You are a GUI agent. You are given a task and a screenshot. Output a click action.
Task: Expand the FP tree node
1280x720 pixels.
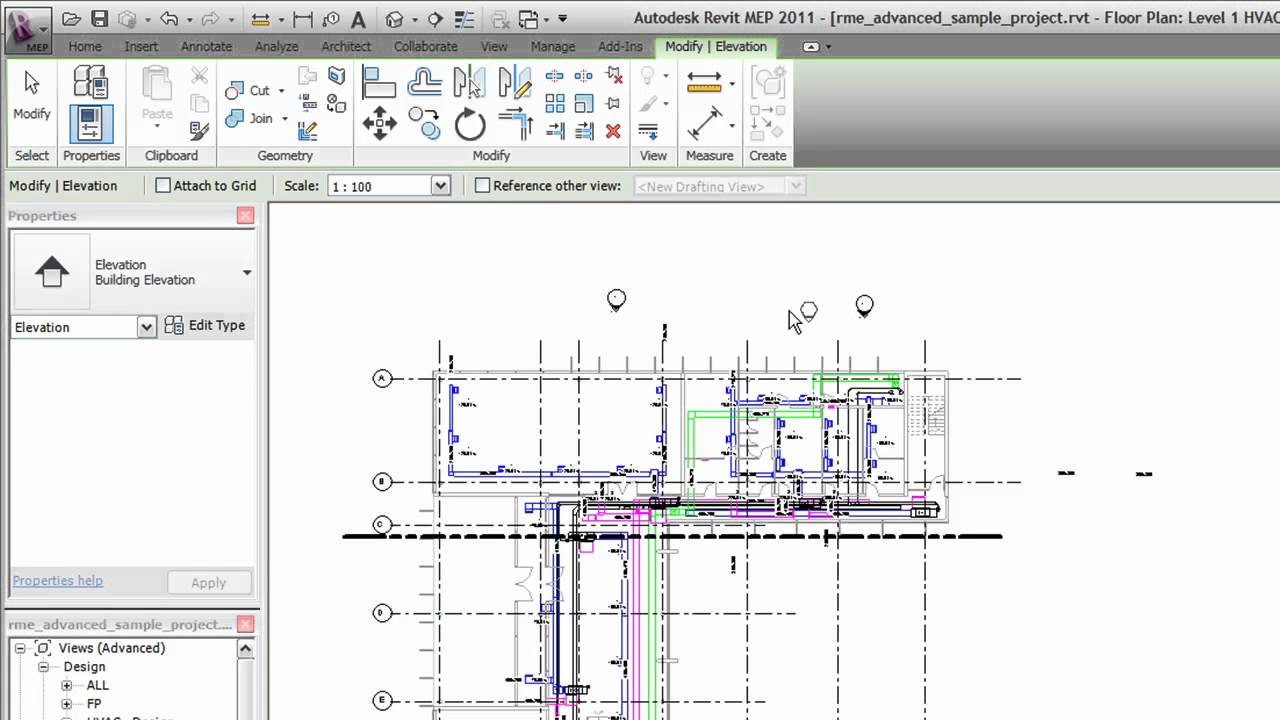67,704
